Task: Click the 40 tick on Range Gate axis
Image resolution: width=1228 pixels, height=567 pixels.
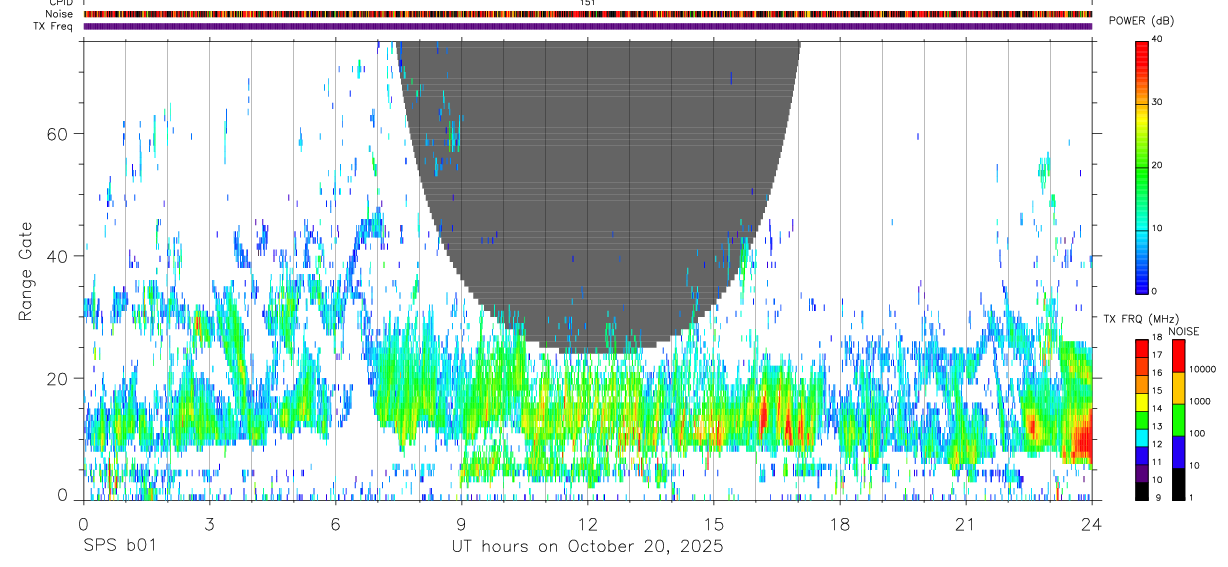Action: point(58,256)
